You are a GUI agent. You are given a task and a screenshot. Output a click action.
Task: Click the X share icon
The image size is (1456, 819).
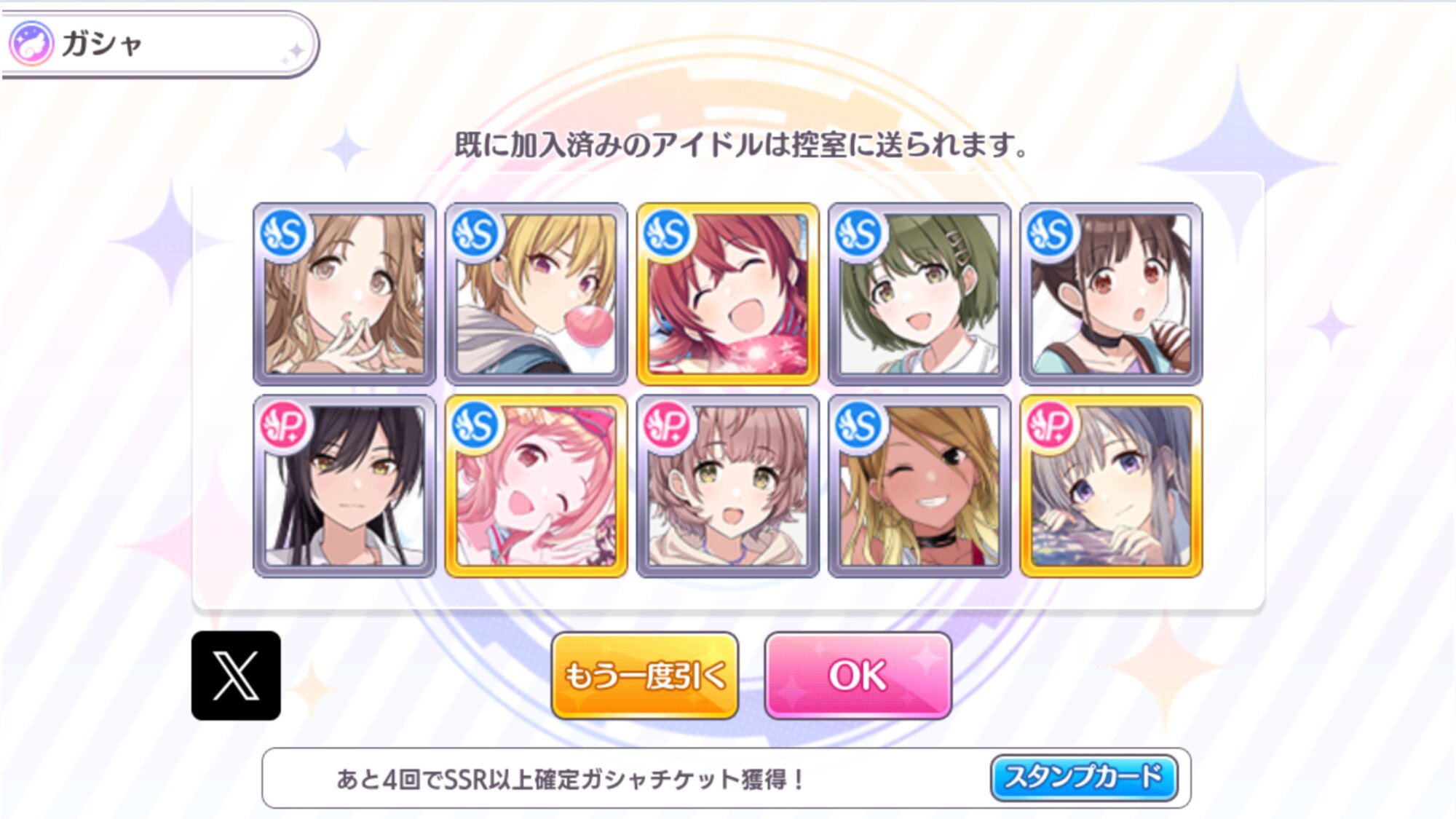[236, 676]
